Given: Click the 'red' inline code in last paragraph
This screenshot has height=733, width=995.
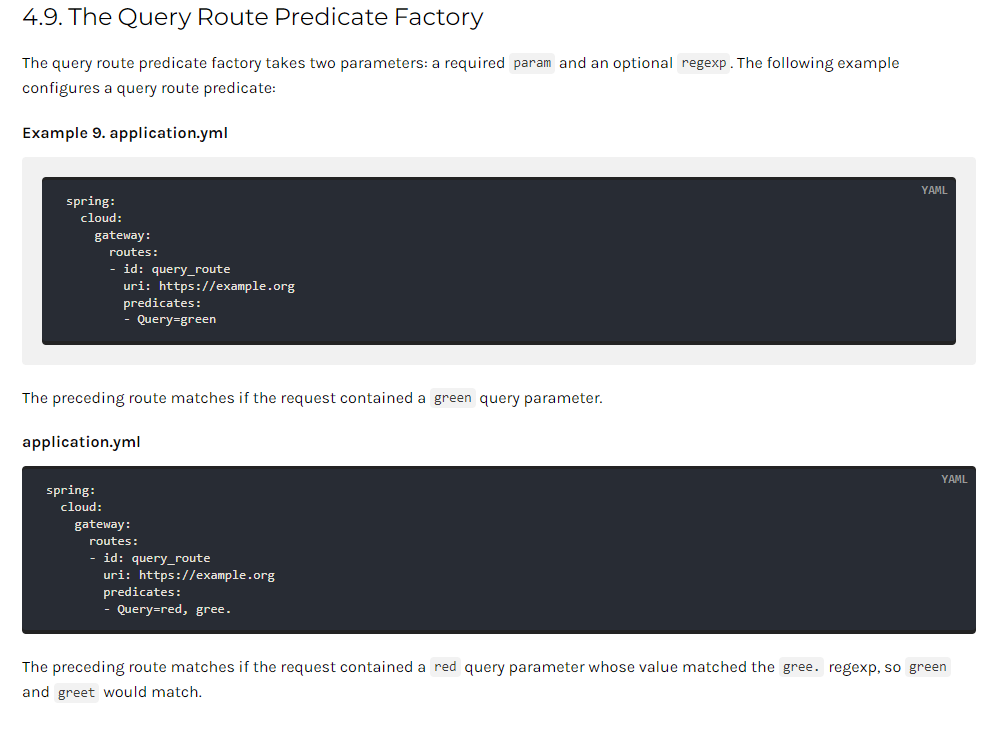Looking at the screenshot, I should coord(445,667).
